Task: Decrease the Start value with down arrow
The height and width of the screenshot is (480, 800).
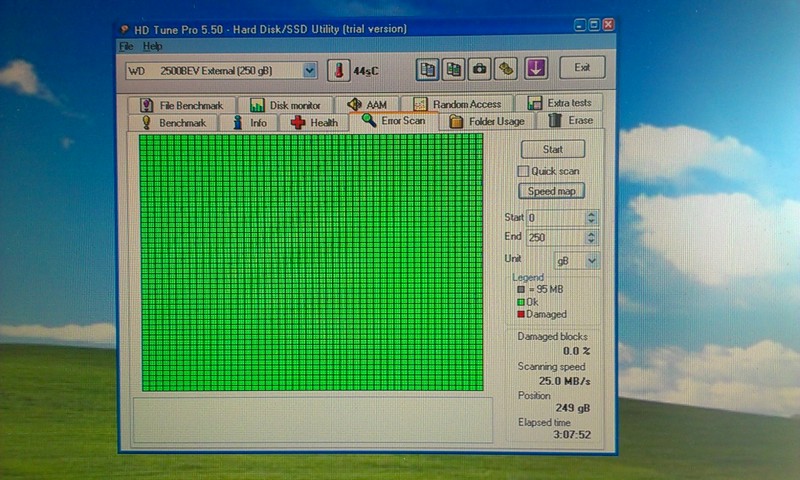Action: click(x=591, y=221)
